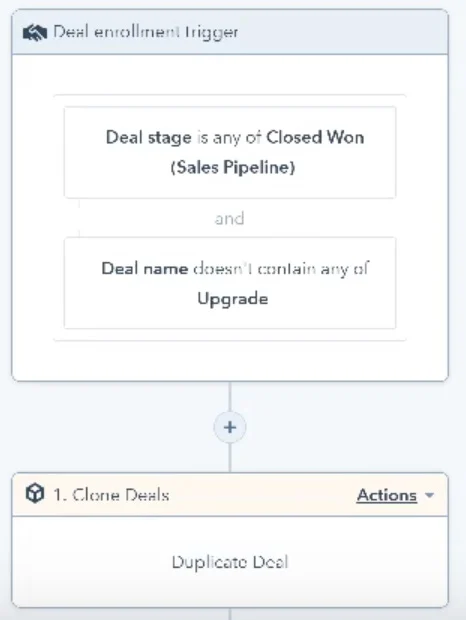Viewport: 466px width, 620px height.
Task: Click the 'doesn't contain any of' operator text
Action: click(281, 269)
